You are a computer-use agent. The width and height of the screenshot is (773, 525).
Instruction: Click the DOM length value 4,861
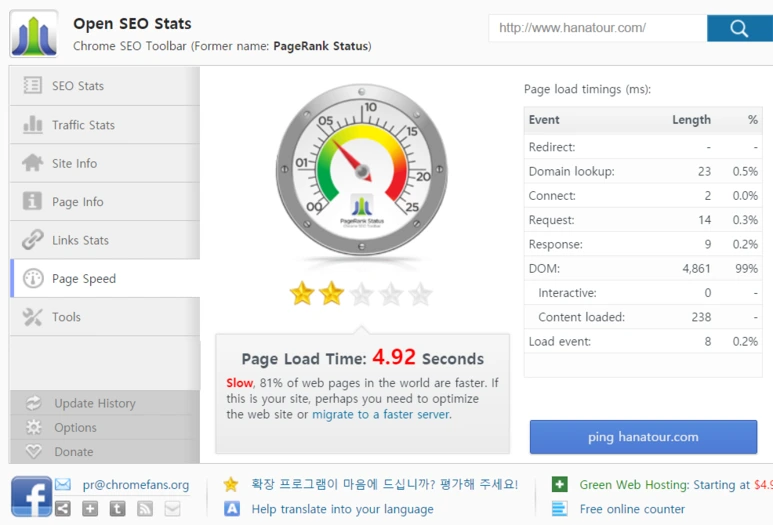[x=696, y=269]
